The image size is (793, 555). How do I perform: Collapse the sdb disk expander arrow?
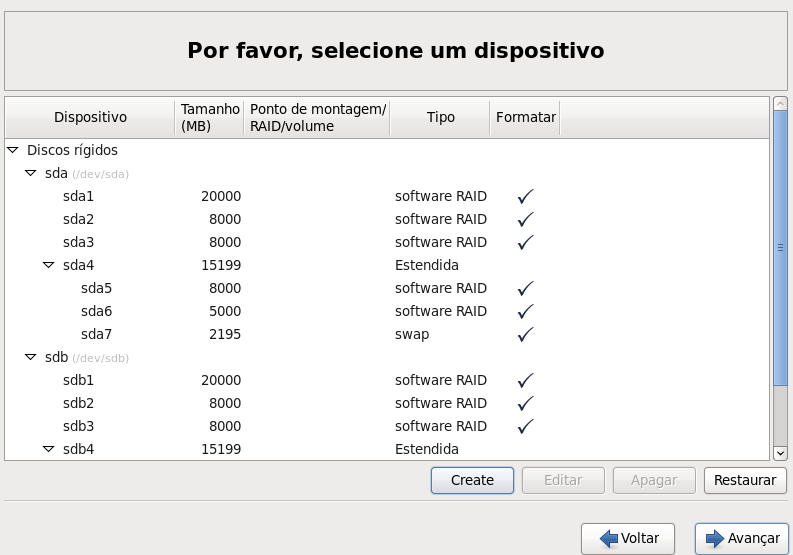click(31, 357)
